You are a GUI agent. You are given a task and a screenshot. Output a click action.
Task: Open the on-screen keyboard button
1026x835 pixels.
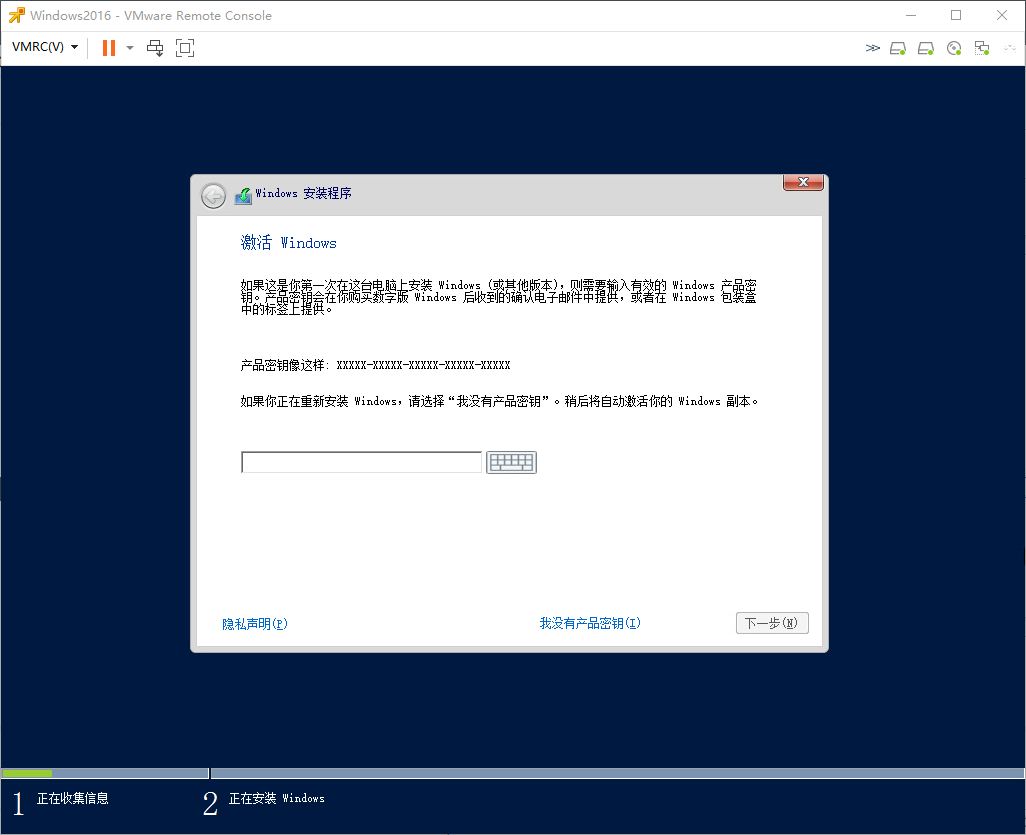pyautogui.click(x=511, y=462)
